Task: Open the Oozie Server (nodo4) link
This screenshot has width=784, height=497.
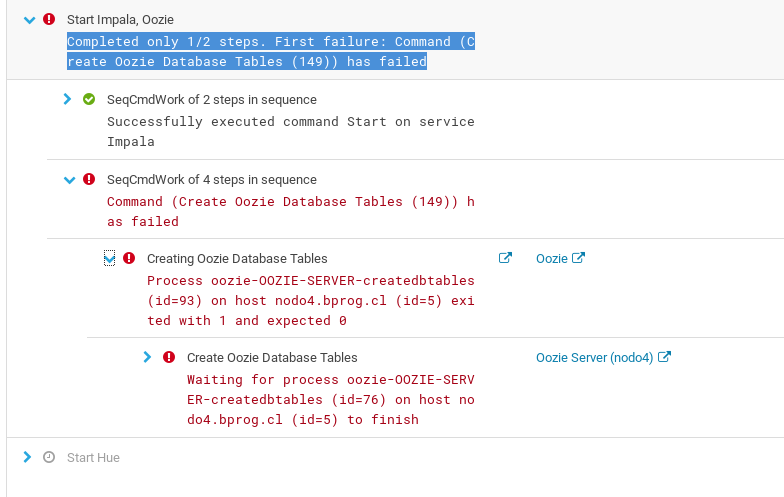Action: 594,357
